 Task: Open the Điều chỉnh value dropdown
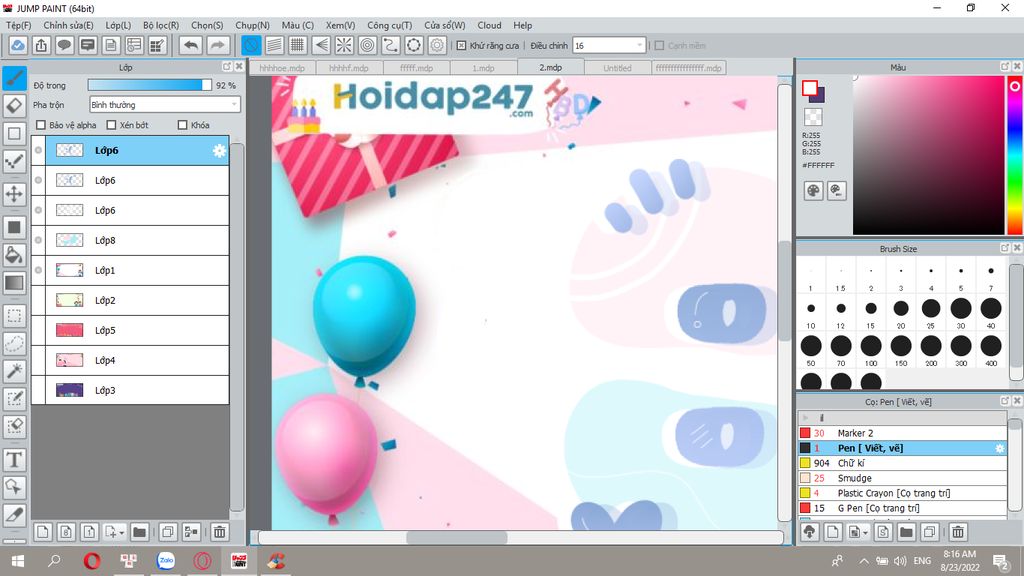(x=609, y=46)
